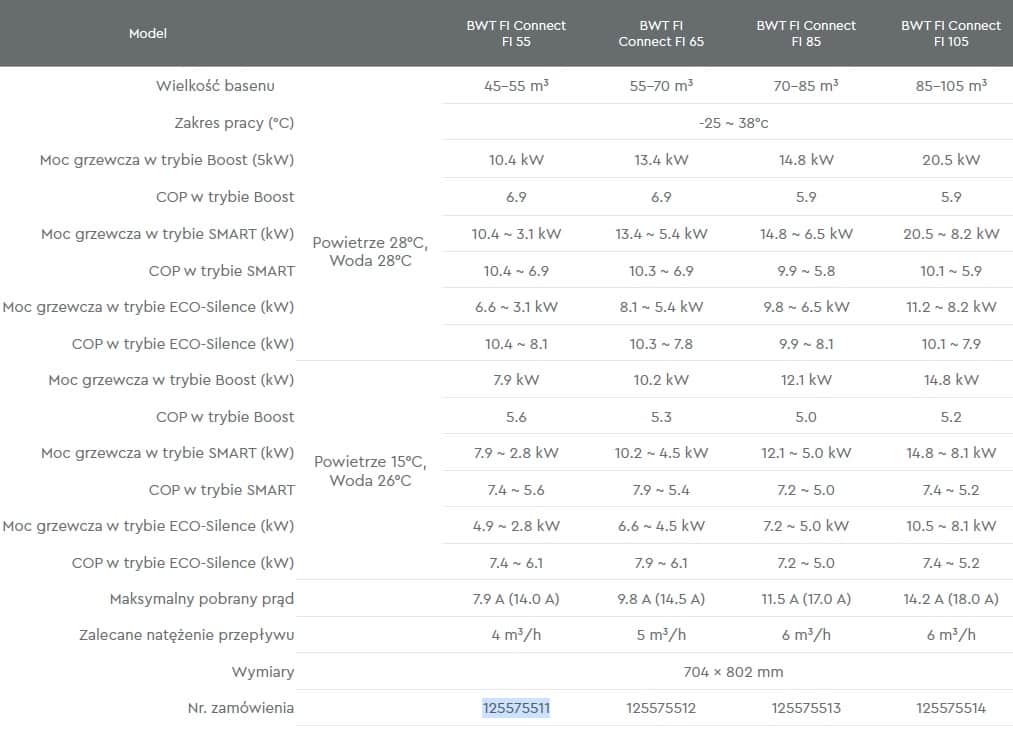Click value '7.9 ~ 2.8 kW'
Screen dimensions: 1013x749
pyautogui.click(x=516, y=452)
